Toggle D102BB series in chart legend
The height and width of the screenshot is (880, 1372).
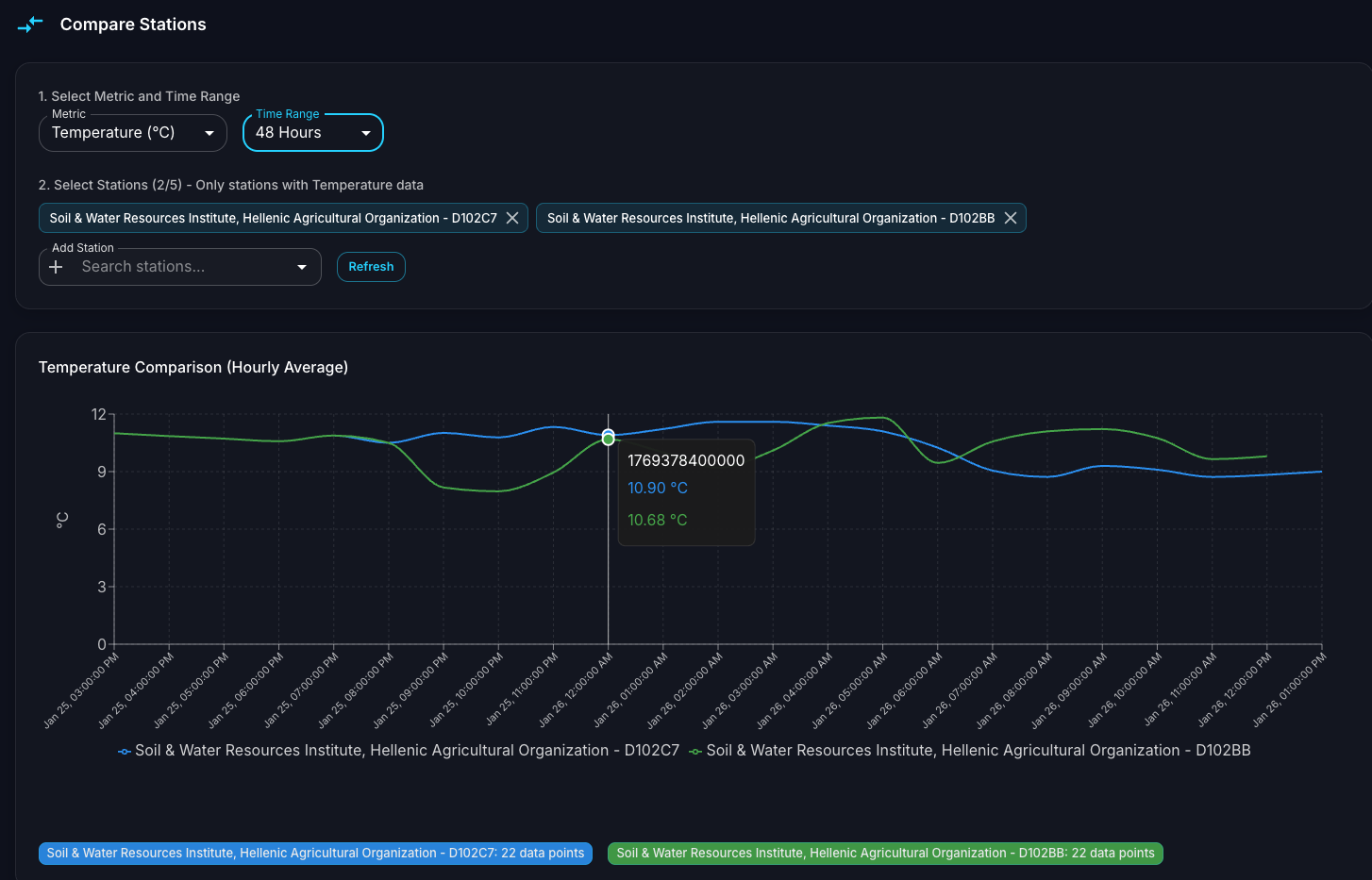978,751
